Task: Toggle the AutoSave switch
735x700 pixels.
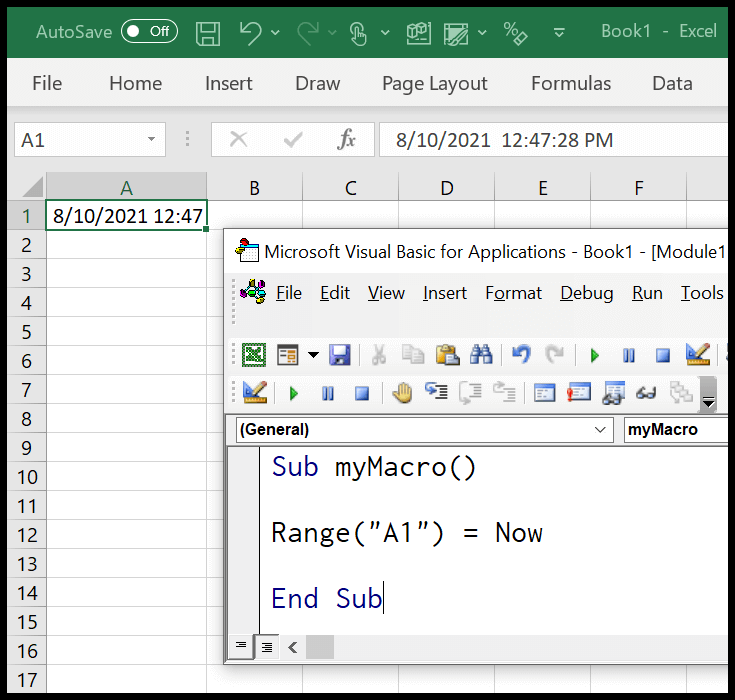Action: [149, 31]
